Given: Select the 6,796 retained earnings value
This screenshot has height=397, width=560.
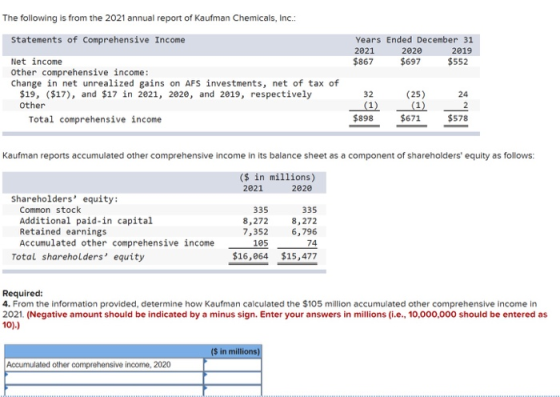Looking at the screenshot, I should tap(304, 232).
